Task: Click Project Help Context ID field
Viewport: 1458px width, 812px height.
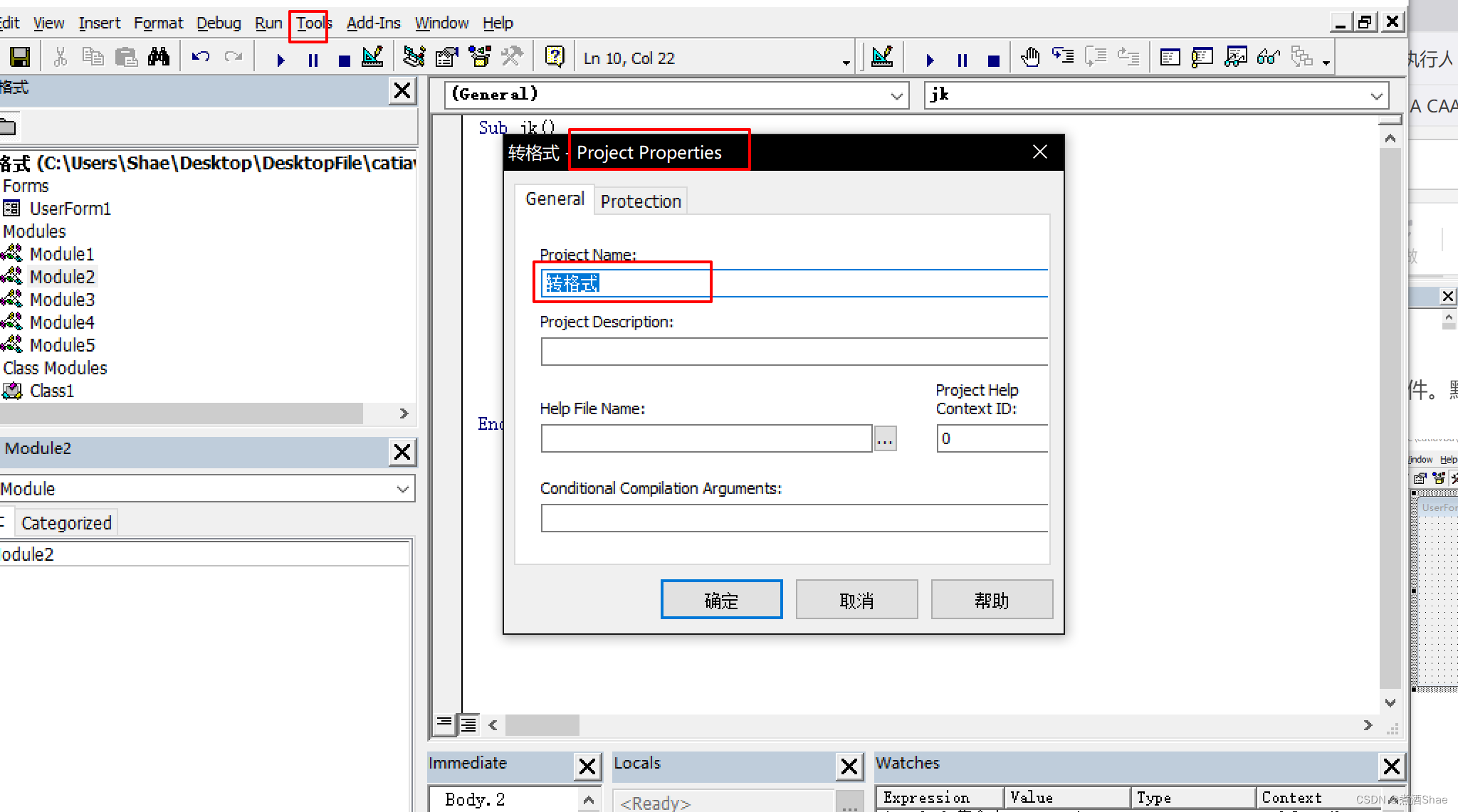Action: click(x=992, y=438)
